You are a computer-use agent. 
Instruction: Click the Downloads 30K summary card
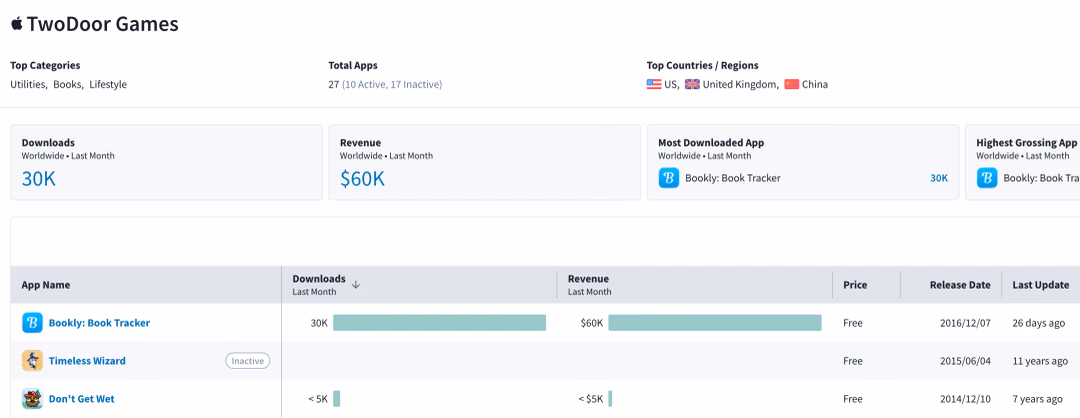(x=166, y=163)
